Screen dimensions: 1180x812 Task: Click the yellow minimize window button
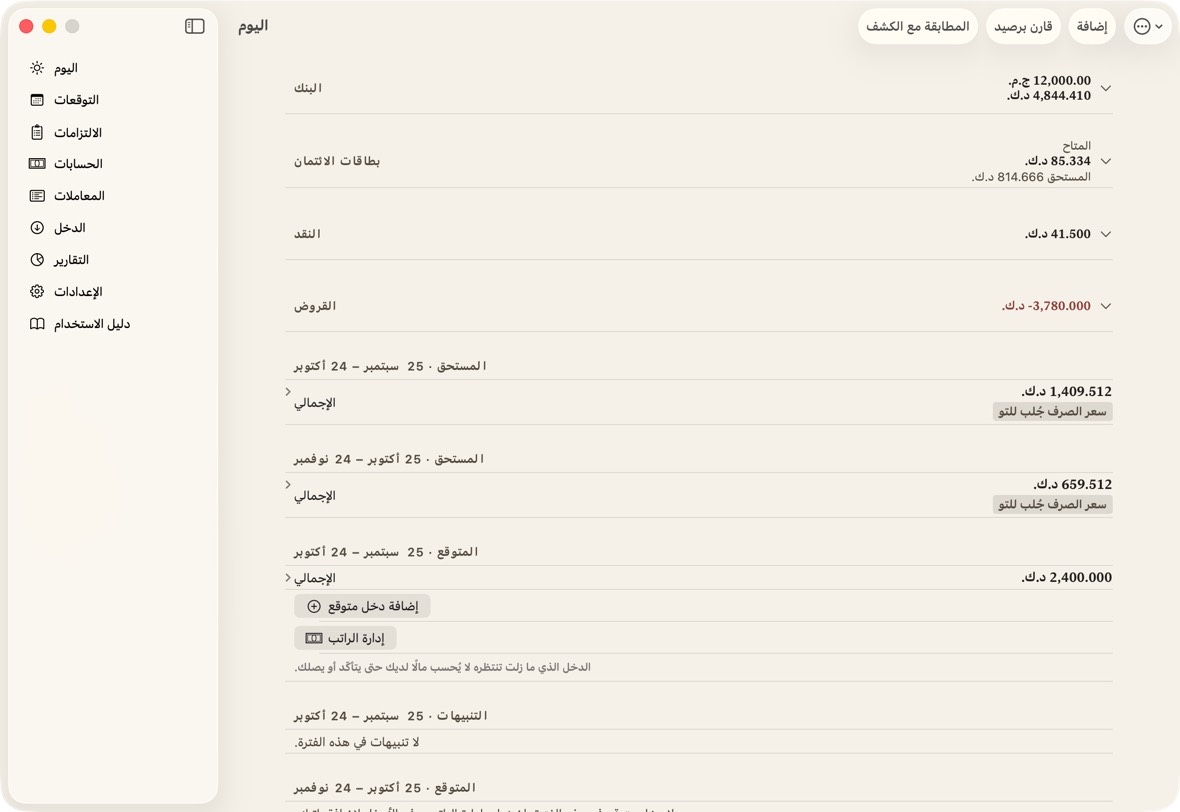tap(49, 26)
